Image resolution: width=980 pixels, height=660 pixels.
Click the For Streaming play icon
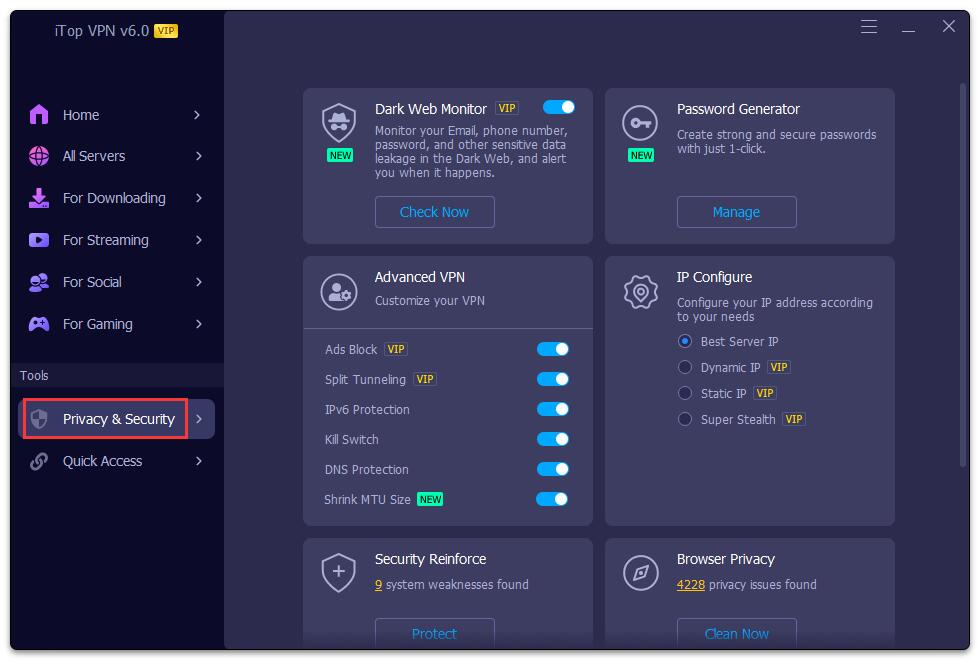pos(39,240)
